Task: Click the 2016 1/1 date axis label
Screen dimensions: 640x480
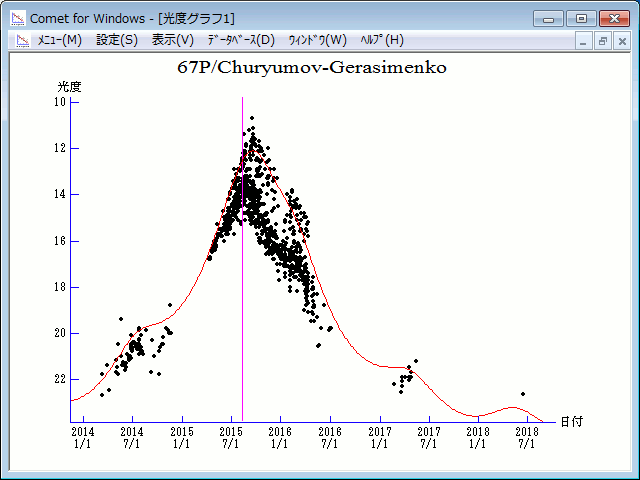Action: point(280,438)
